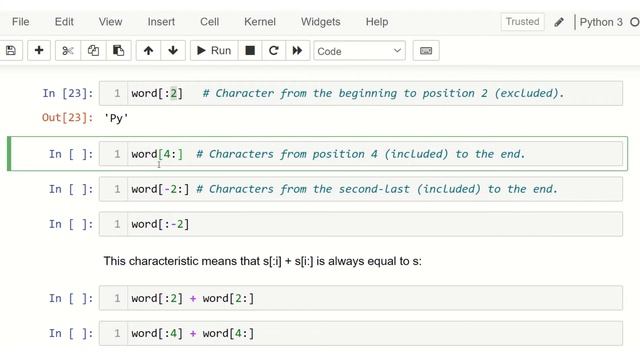This screenshot has width=640, height=360.
Task: Click the In [ ]: prompt of word[:-2] cell
Action: click(71, 224)
